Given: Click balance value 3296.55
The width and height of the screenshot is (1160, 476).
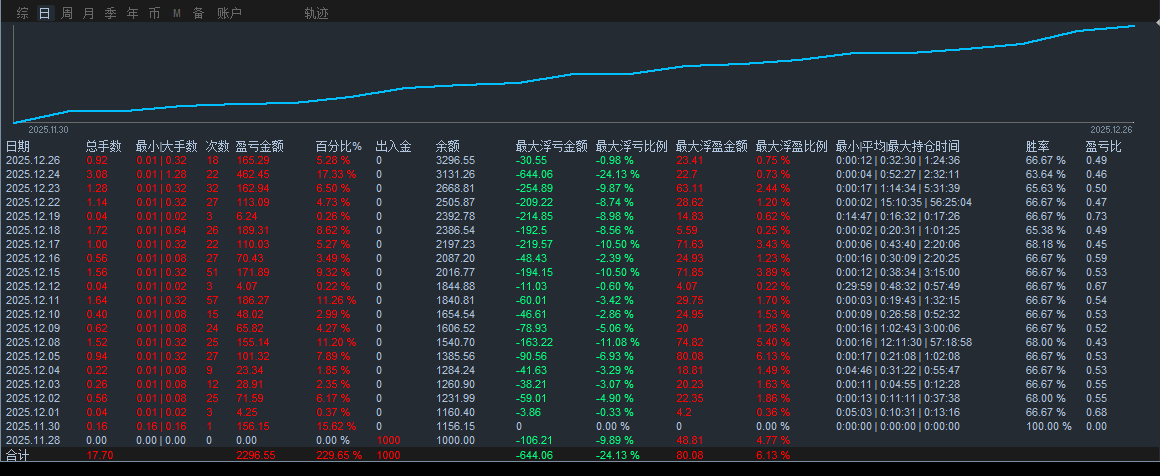Looking at the screenshot, I should click(x=455, y=159).
